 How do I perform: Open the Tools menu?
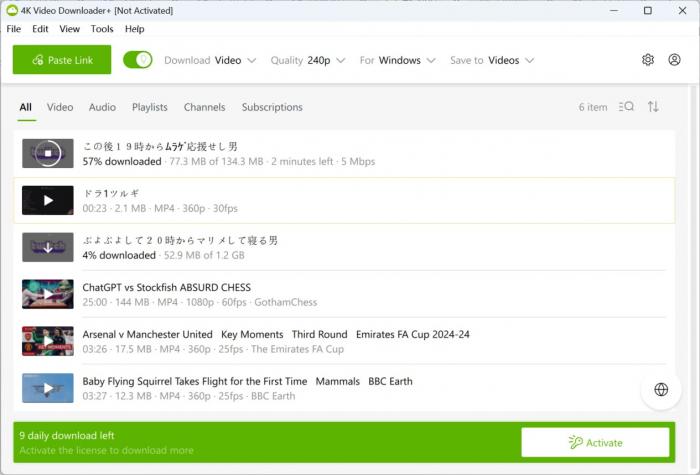coord(102,29)
